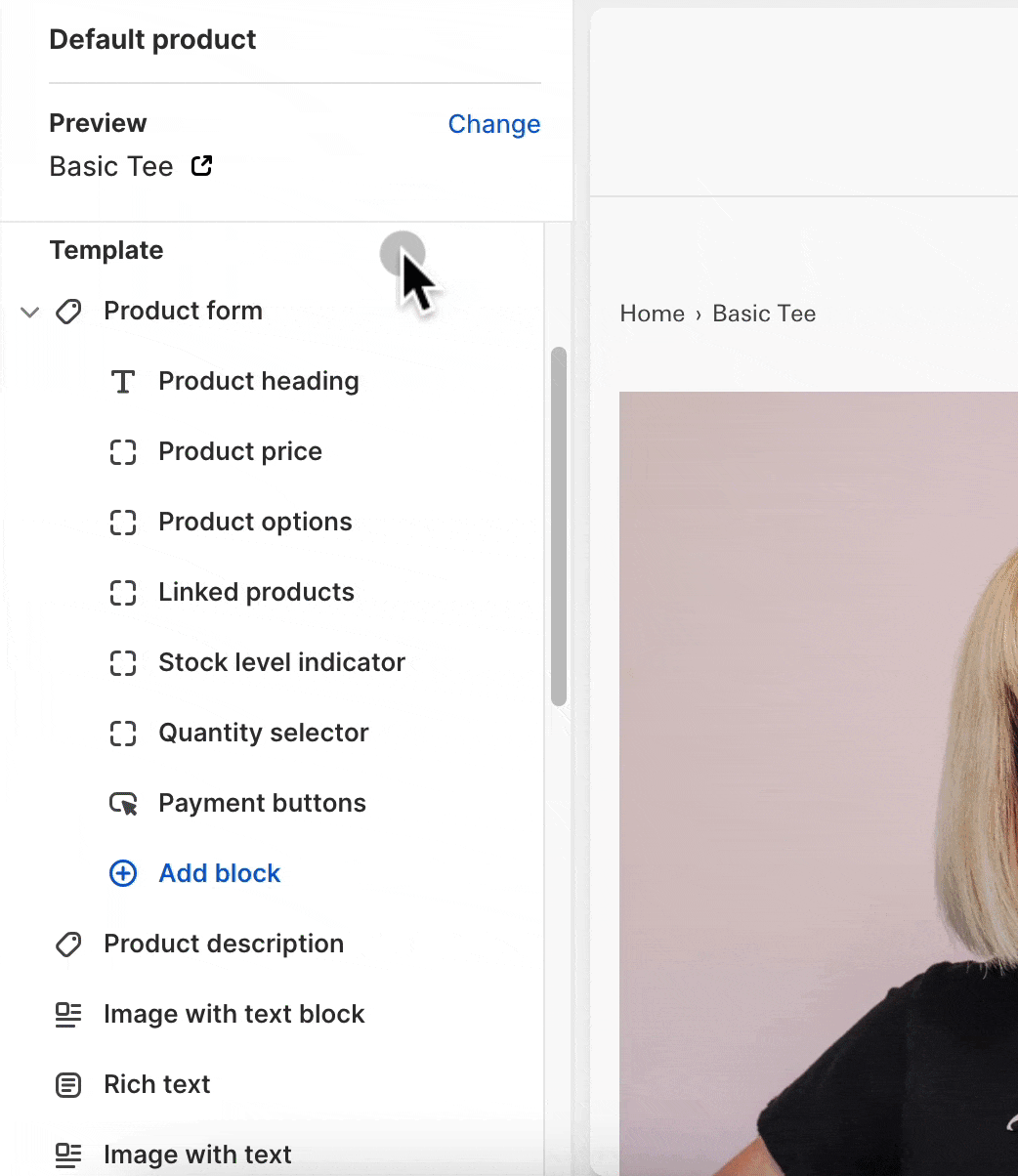This screenshot has height=1176, width=1018.
Task: Collapse the Product form section chevron
Action: point(30,313)
